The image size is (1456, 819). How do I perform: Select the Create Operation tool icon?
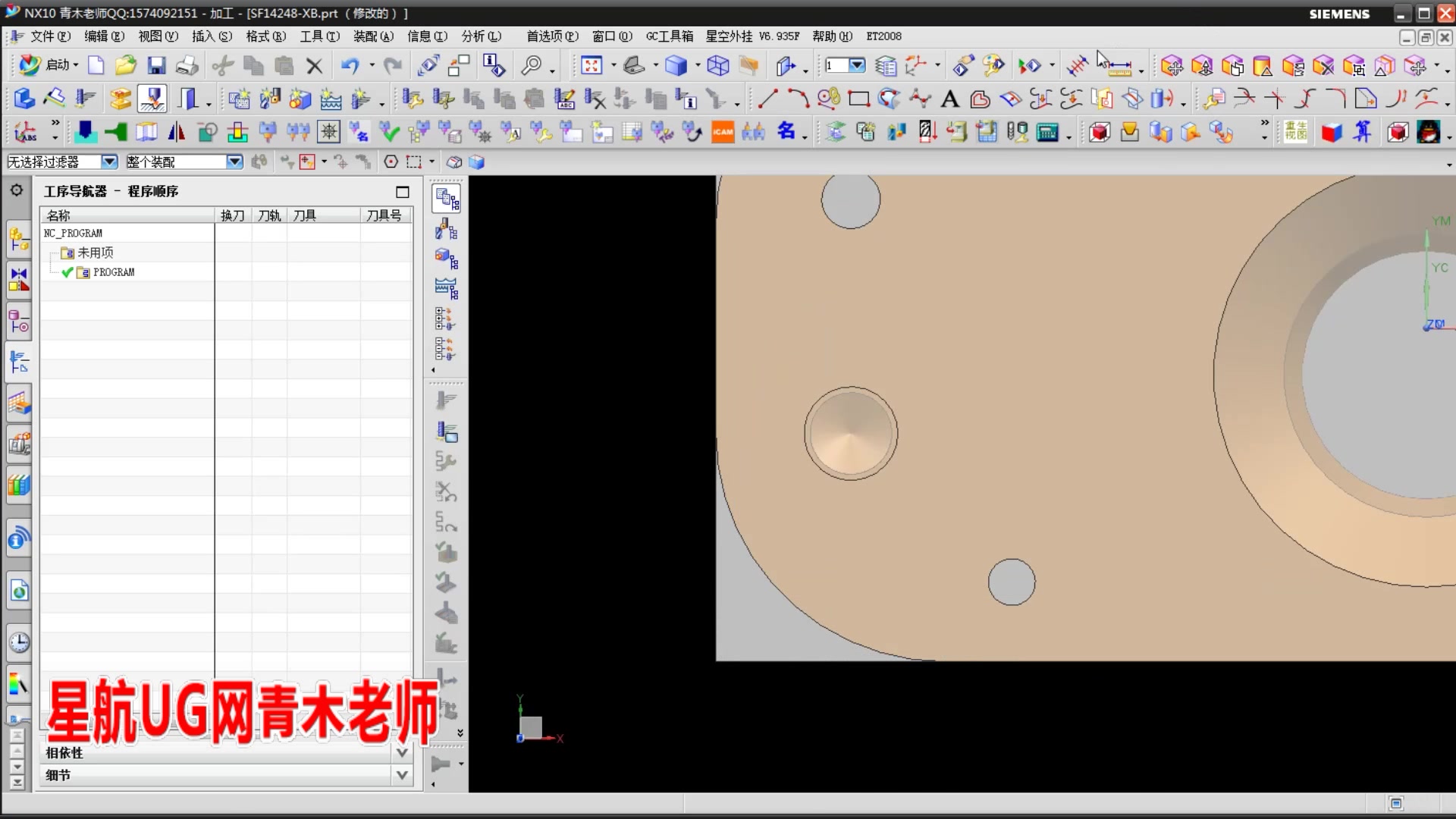point(360,99)
